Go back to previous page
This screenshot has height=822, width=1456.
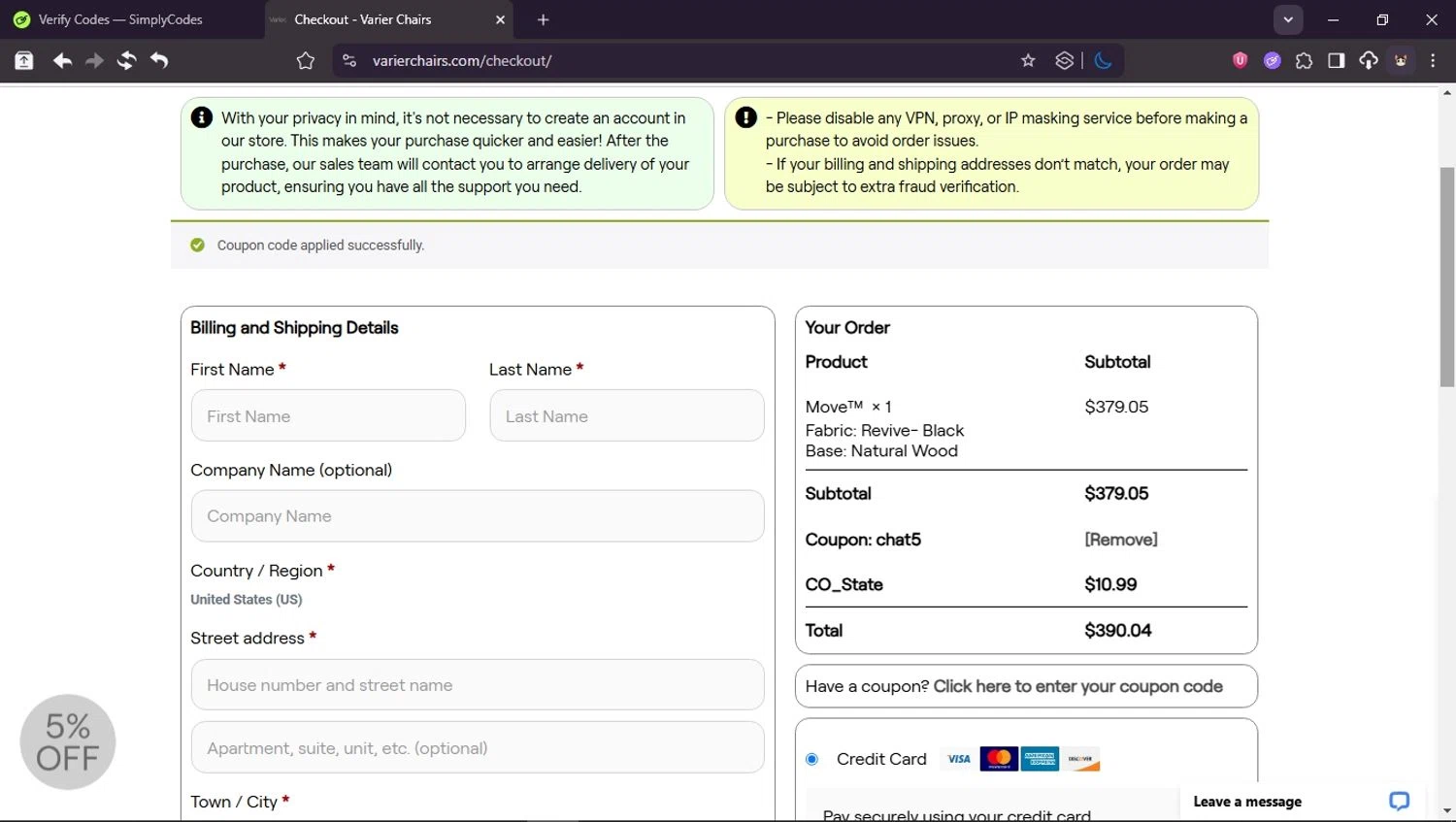click(62, 60)
